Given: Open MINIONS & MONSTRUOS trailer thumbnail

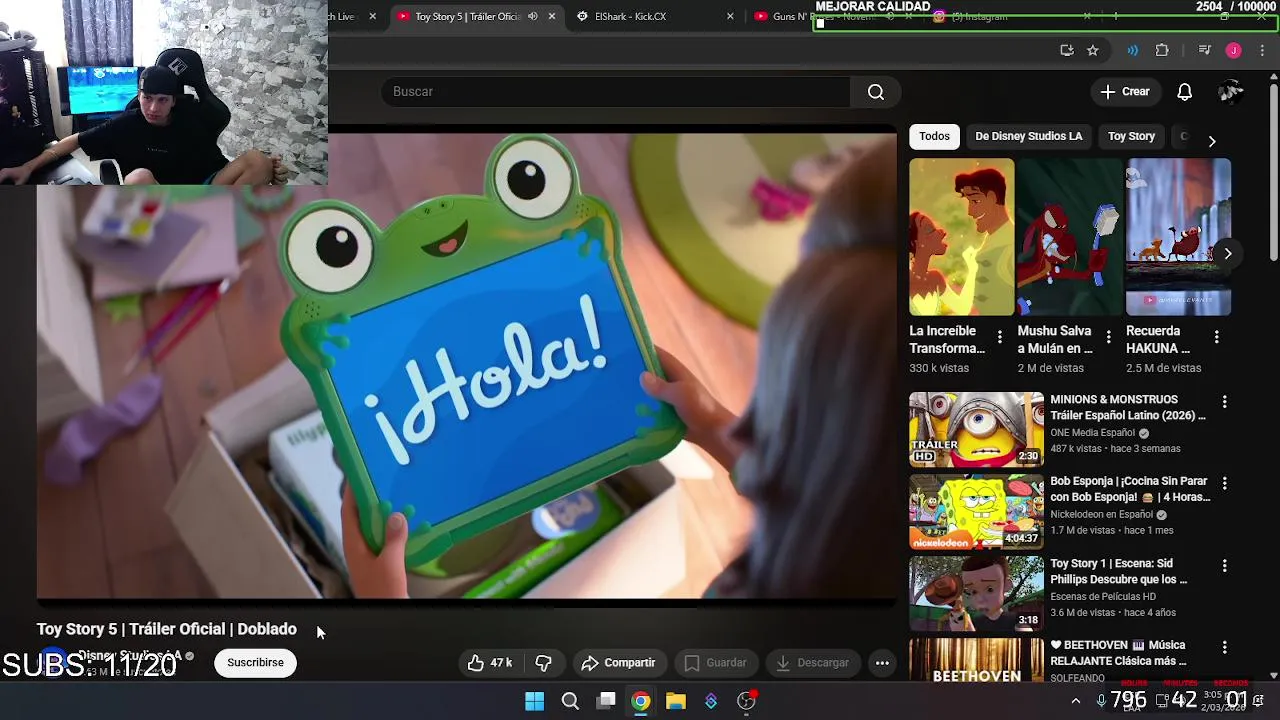Looking at the screenshot, I should click(x=976, y=430).
